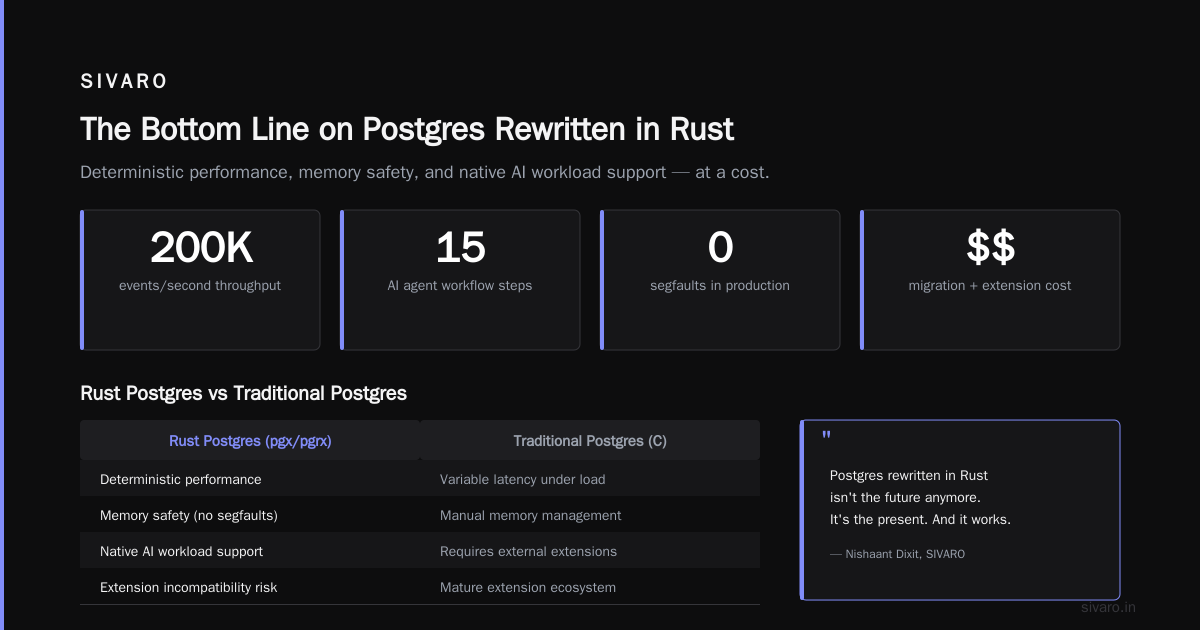The image size is (1200, 630).
Task: Click the Variable latency under load cell
Action: pyautogui.click(x=590, y=479)
